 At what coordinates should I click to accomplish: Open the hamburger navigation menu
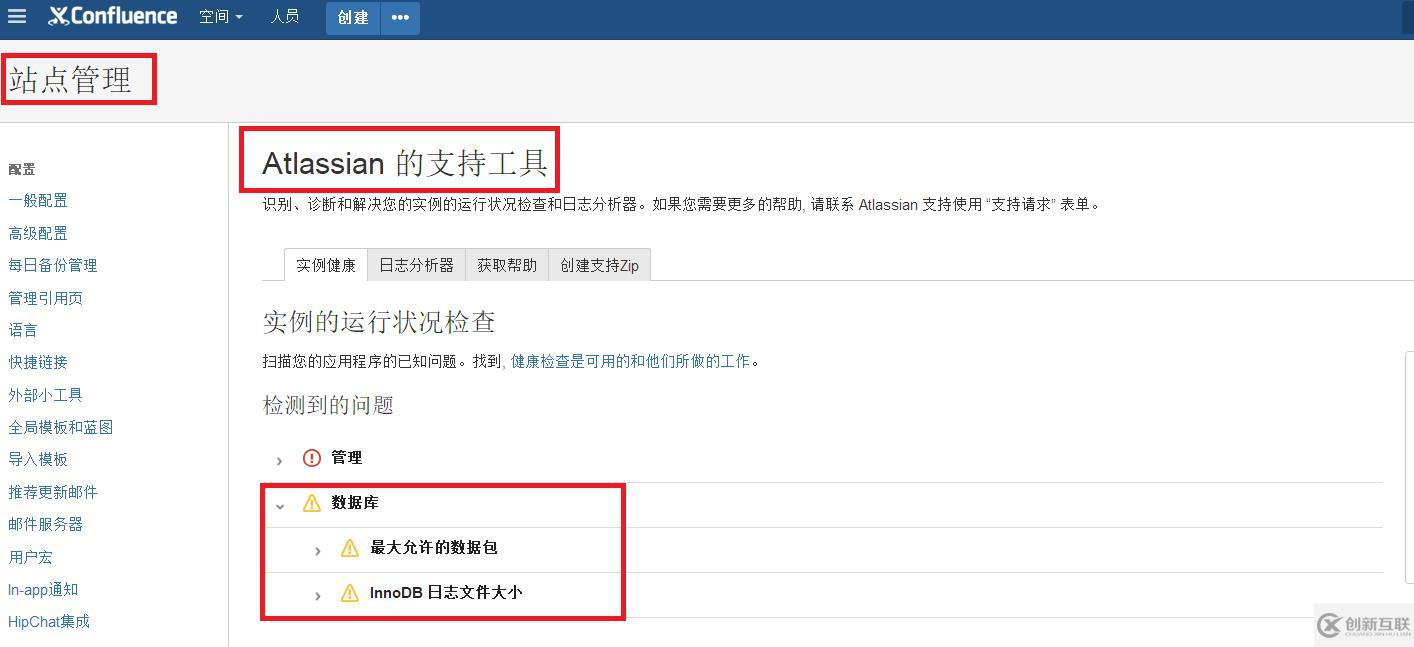pyautogui.click(x=16, y=15)
